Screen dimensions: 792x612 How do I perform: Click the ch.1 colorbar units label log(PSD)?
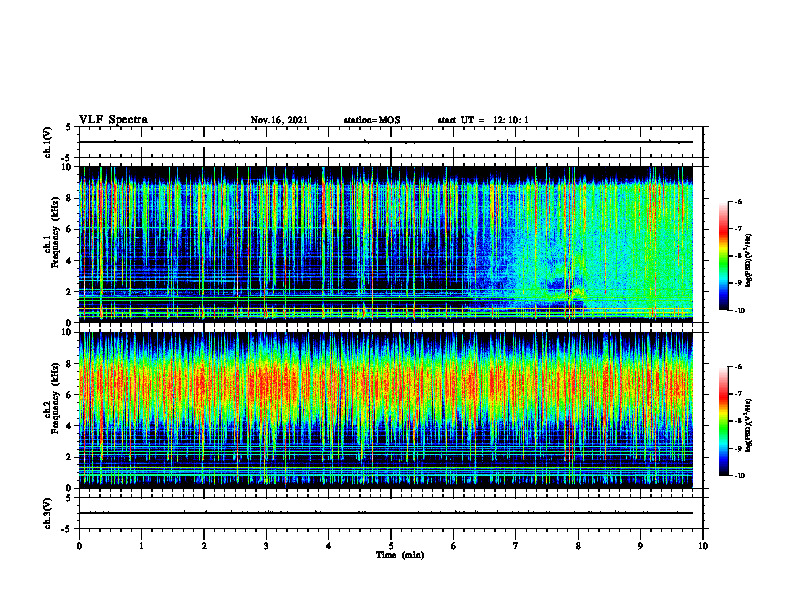(749, 261)
